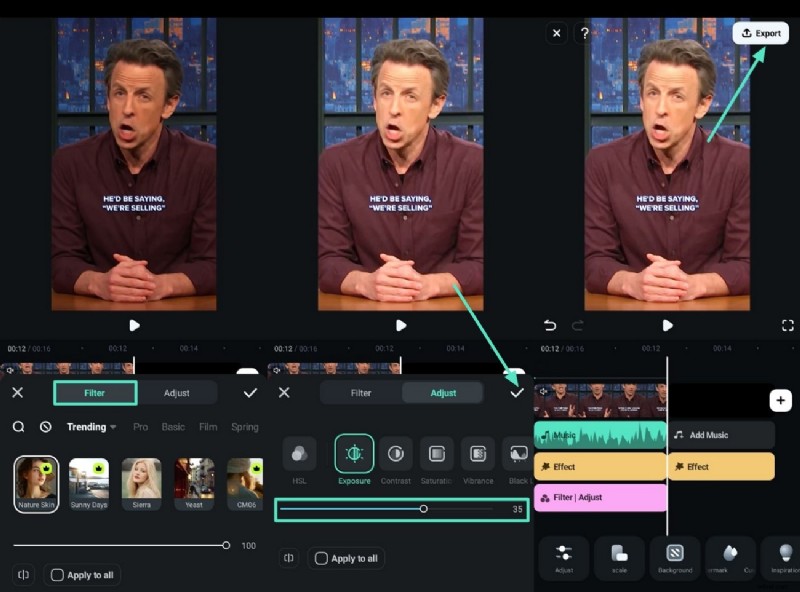Screen dimensions: 800x592
Task: Open the Vibrance adjustment
Action: 479,452
